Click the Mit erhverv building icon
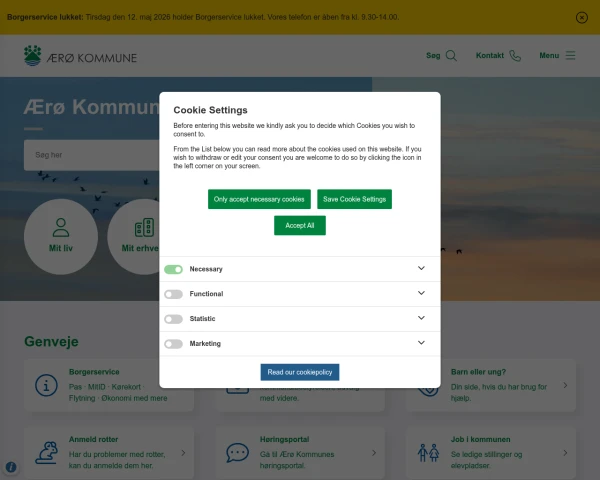The image size is (600, 480). coord(144,228)
